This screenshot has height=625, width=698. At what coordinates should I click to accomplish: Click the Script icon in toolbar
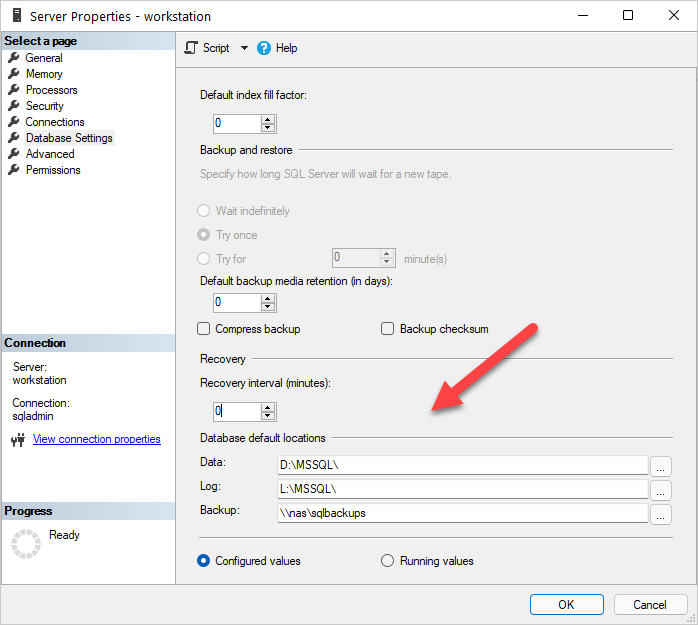point(191,48)
